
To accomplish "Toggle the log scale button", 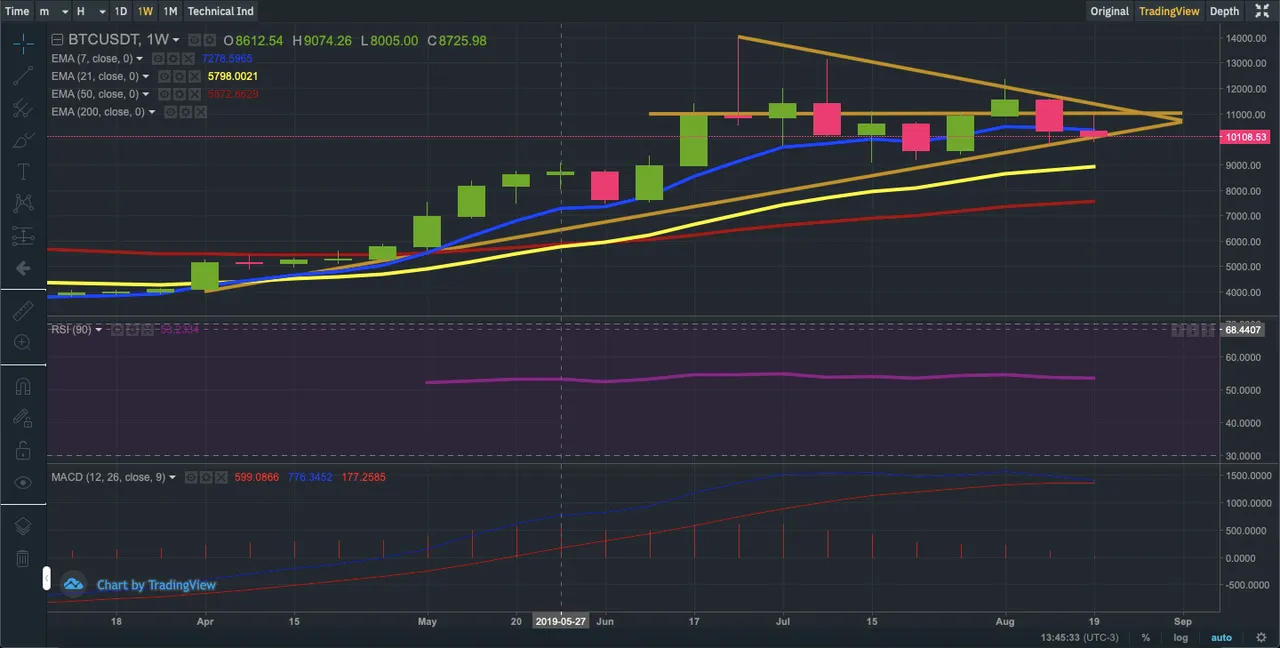I will 1181,637.
